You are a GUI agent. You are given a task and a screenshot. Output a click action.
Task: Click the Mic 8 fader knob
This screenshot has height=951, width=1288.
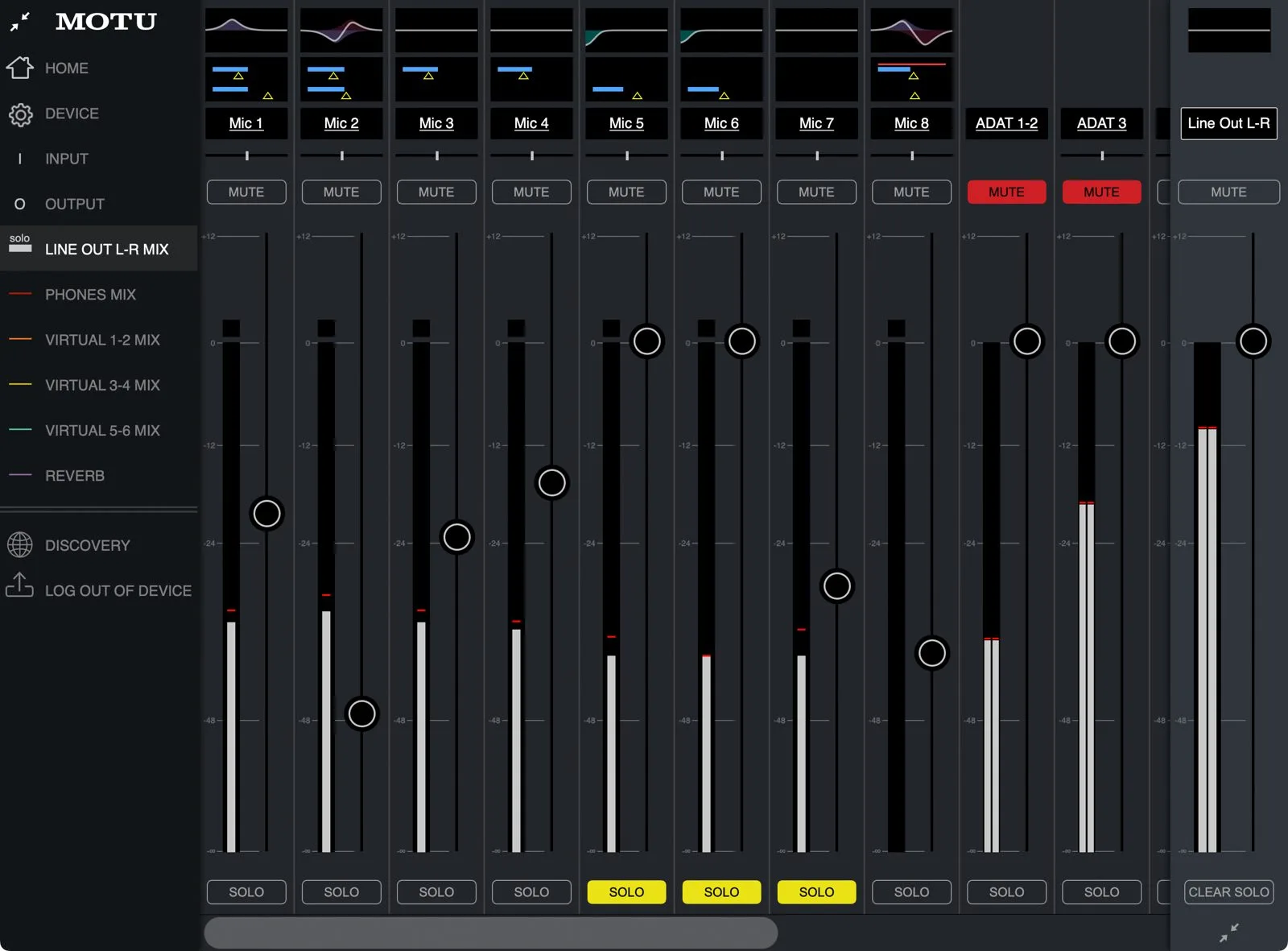tap(931, 652)
